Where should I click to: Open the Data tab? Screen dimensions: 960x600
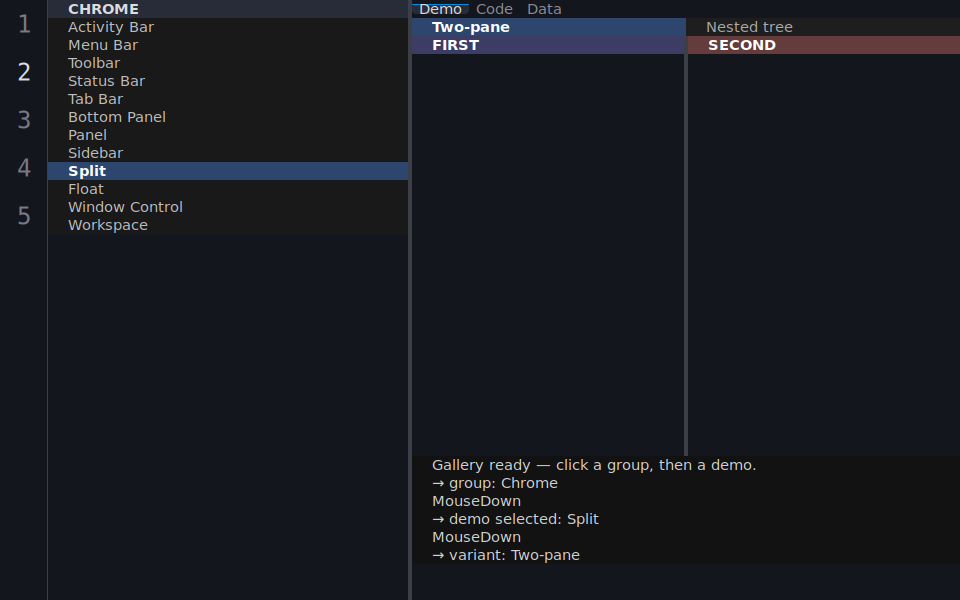544,9
